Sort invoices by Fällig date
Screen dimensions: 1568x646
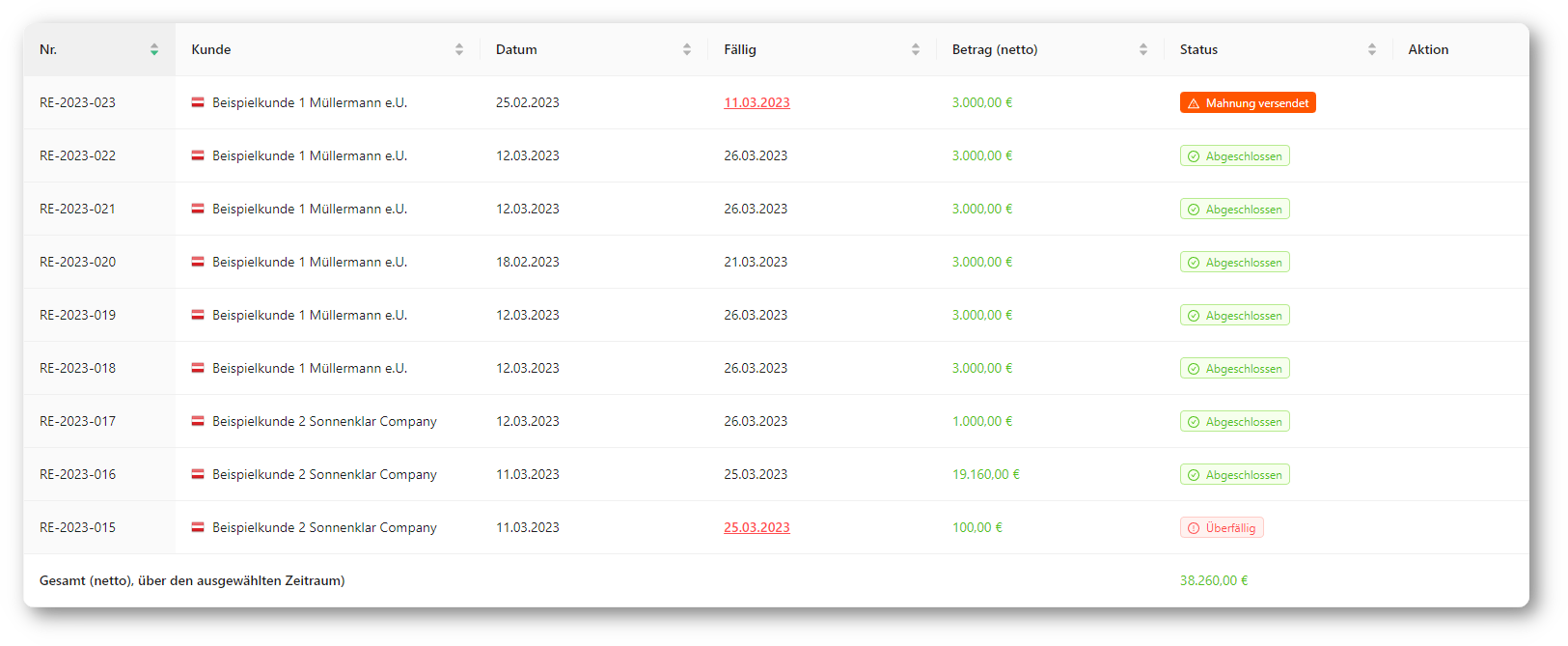(915, 49)
